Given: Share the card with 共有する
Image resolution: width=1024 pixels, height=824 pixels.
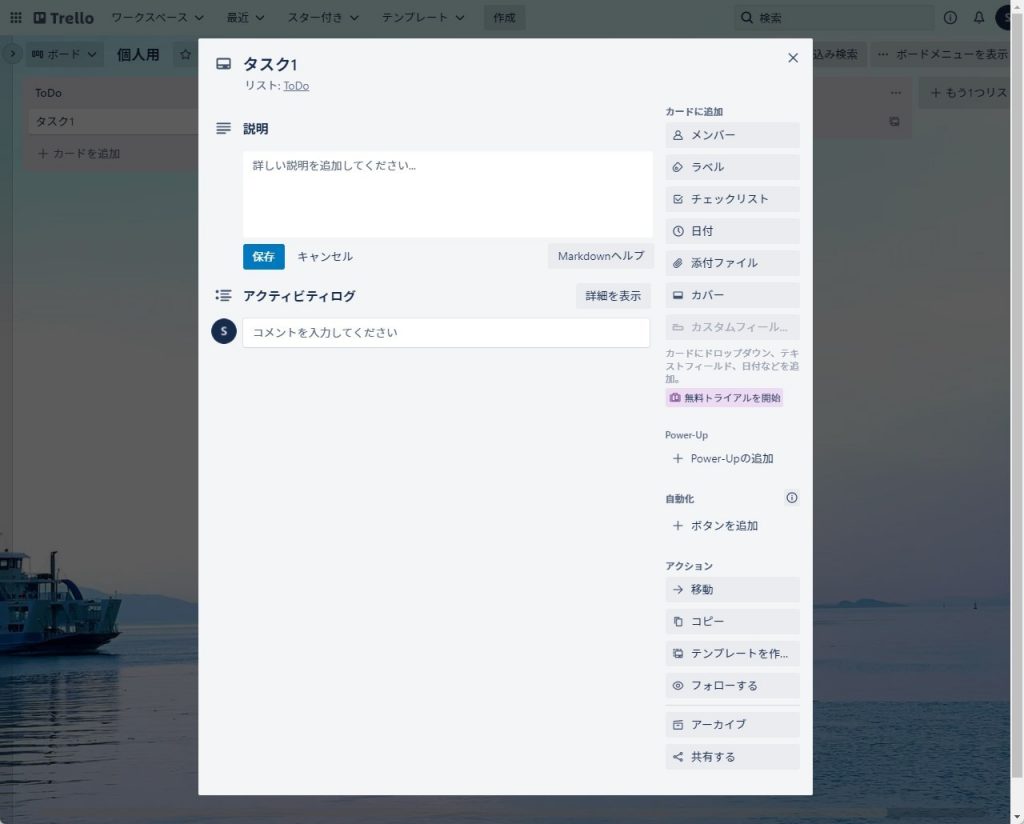Looking at the screenshot, I should click(732, 757).
